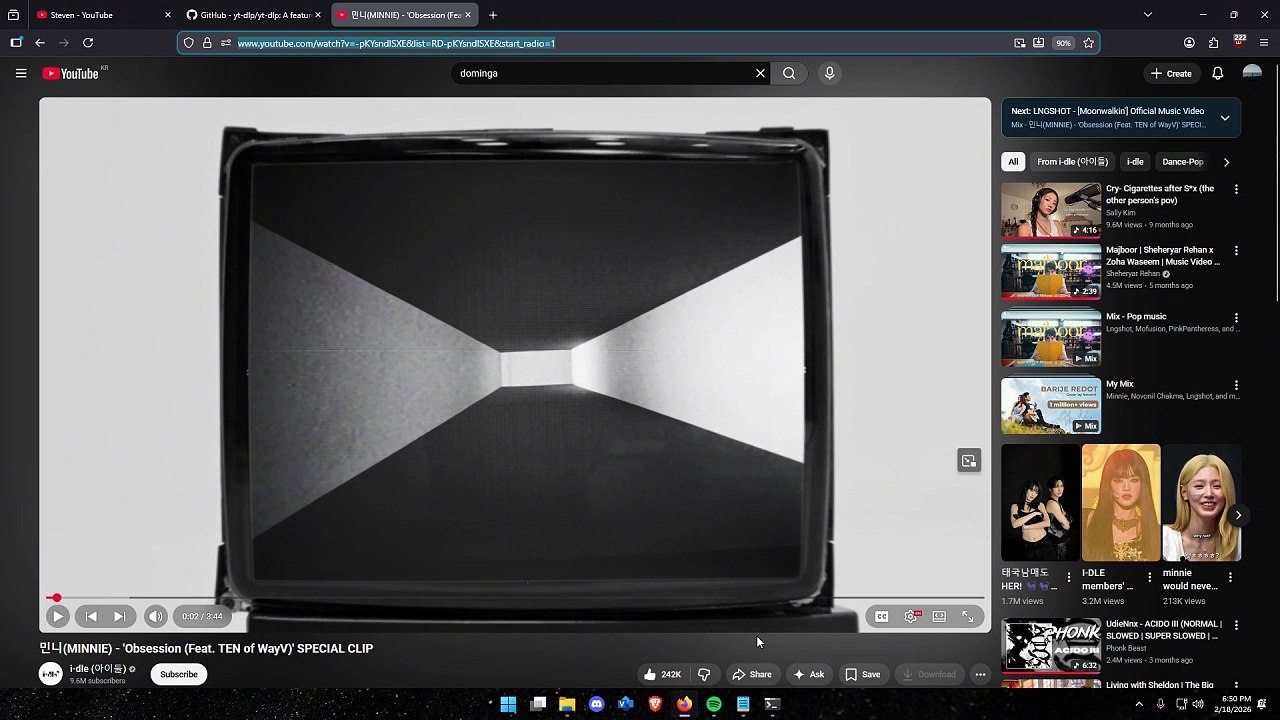Search with voice microphone icon
The width and height of the screenshot is (1280, 720).
(829, 73)
